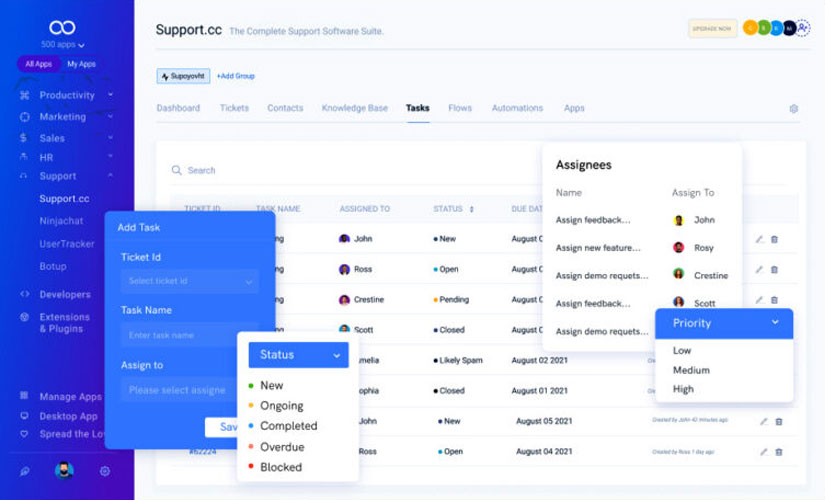The image size is (825, 500).
Task: Collapse the Support category
Action: click(110, 175)
